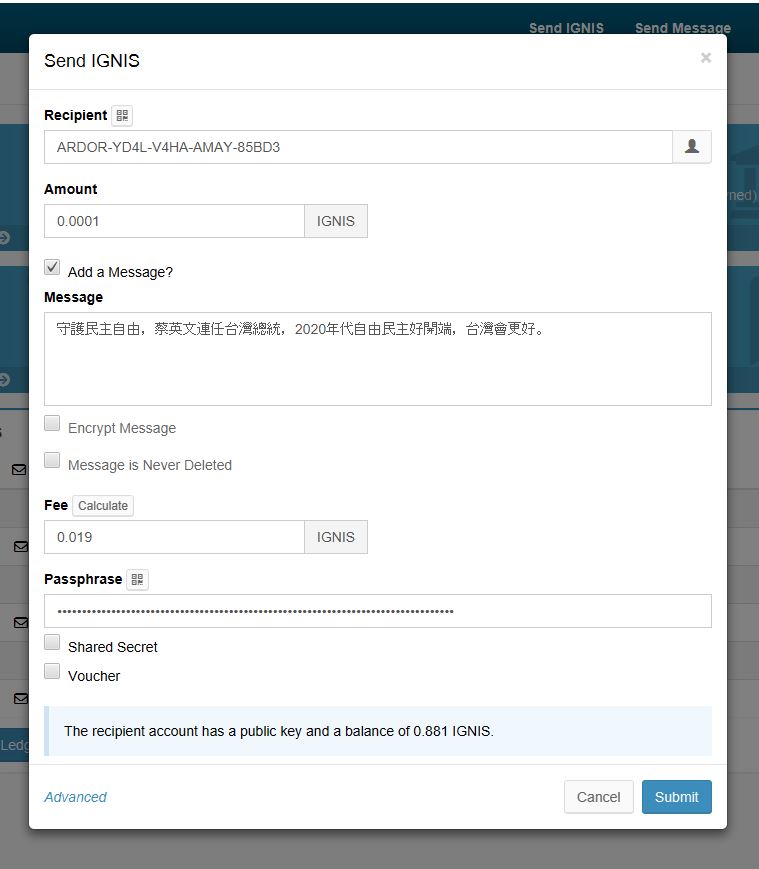The height and width of the screenshot is (869, 759).
Task: Cancel the Send IGNIS dialog
Action: tap(598, 797)
